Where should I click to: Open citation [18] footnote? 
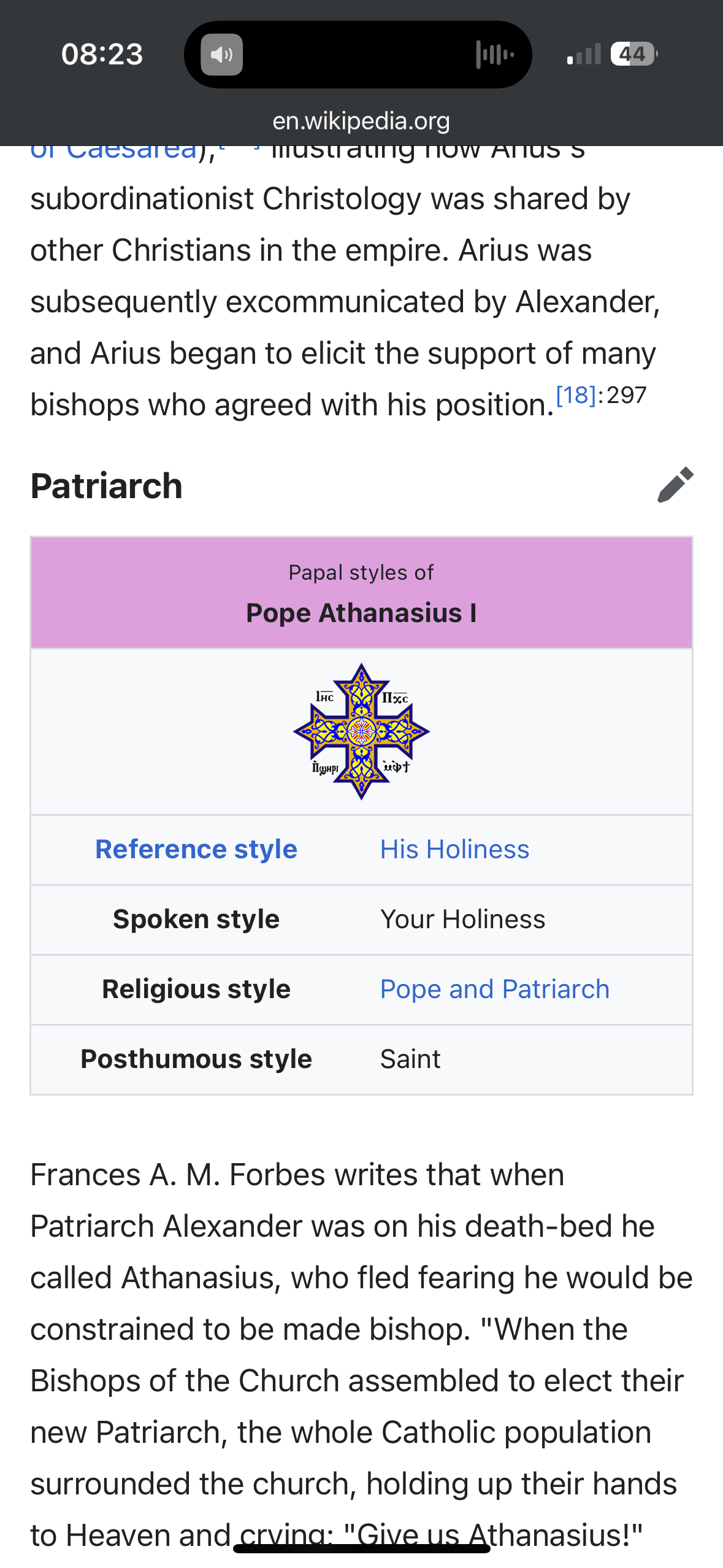pos(576,395)
